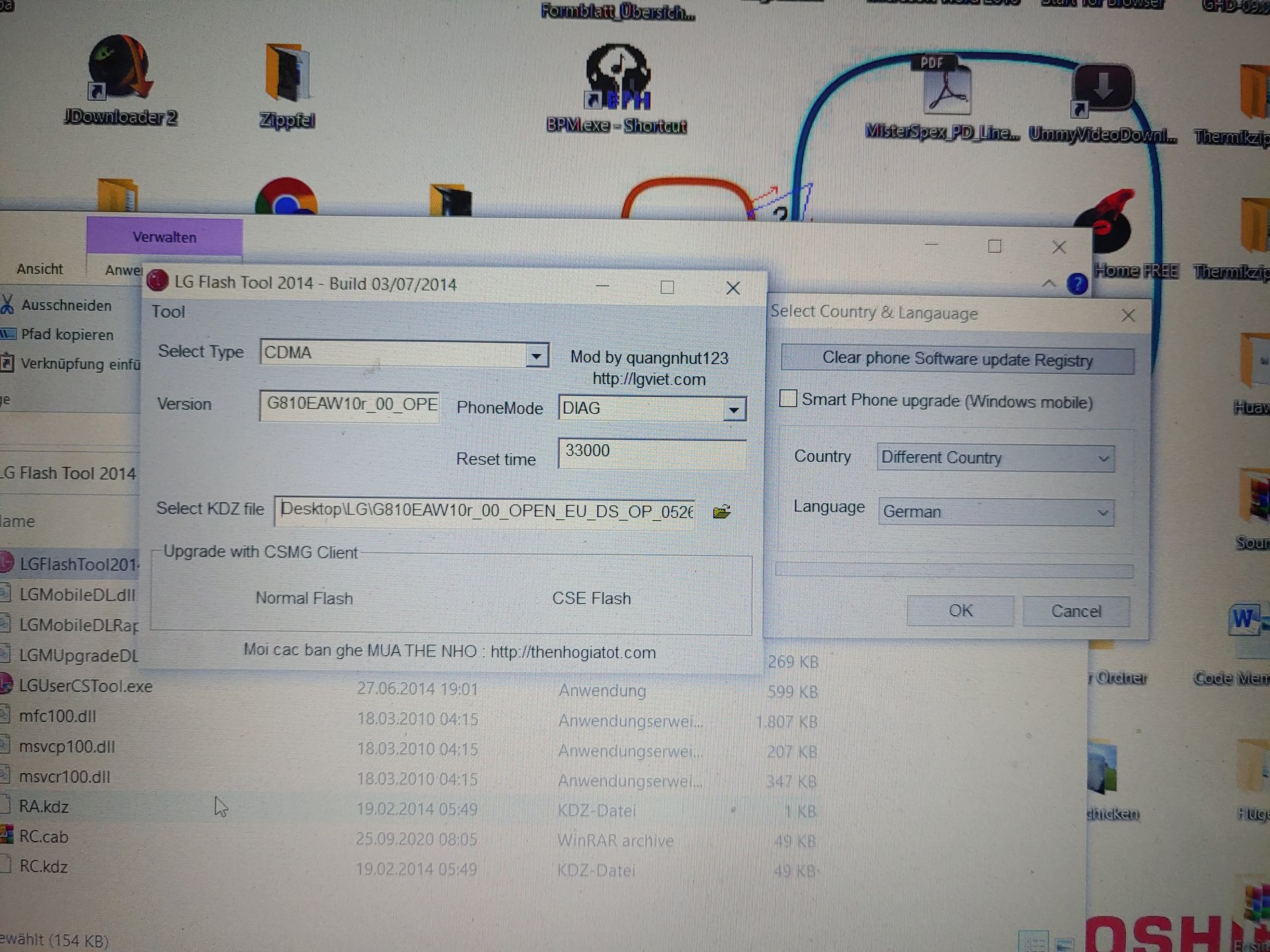Click the Select KDZ file path field
The width and height of the screenshot is (1270, 952).
pos(486,511)
